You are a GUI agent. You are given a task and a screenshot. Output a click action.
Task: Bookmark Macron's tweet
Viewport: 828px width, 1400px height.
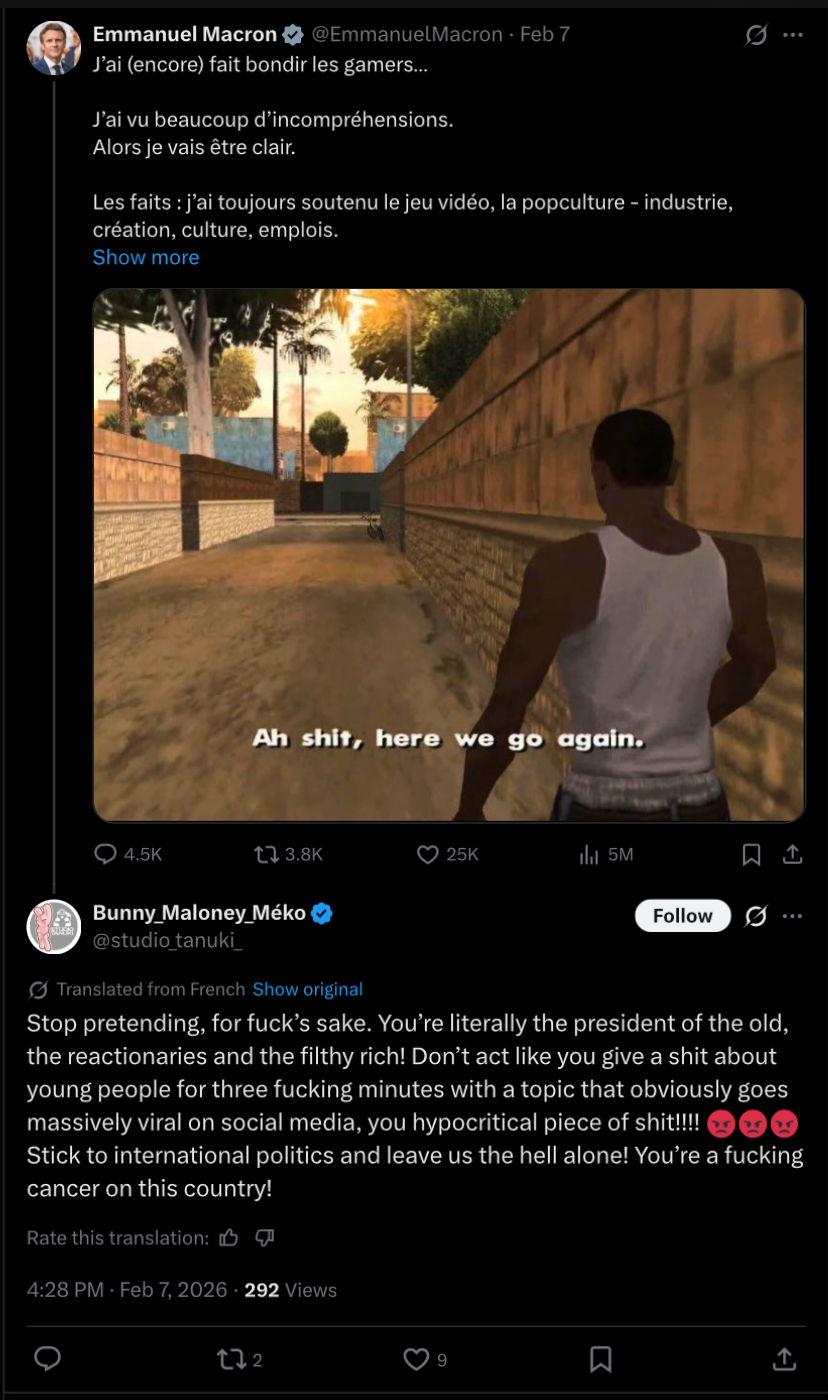[752, 854]
